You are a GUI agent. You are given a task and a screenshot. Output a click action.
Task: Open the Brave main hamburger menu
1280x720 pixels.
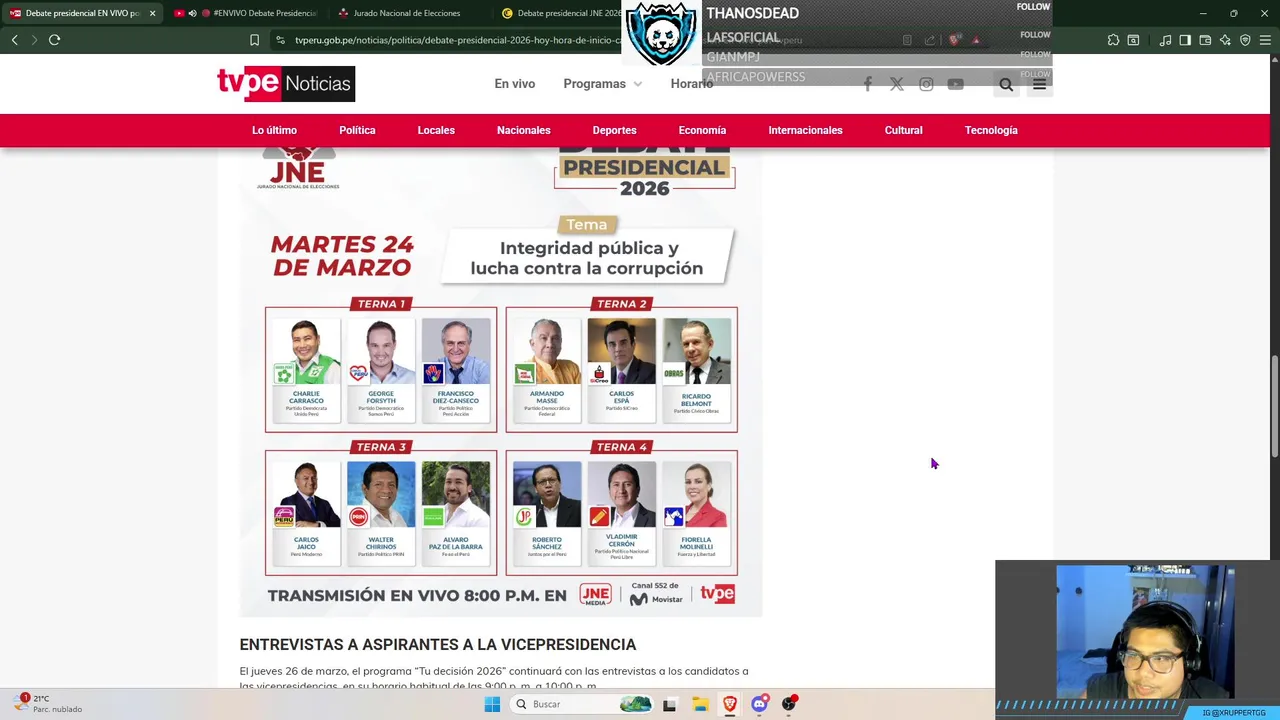pyautogui.click(x=1265, y=40)
